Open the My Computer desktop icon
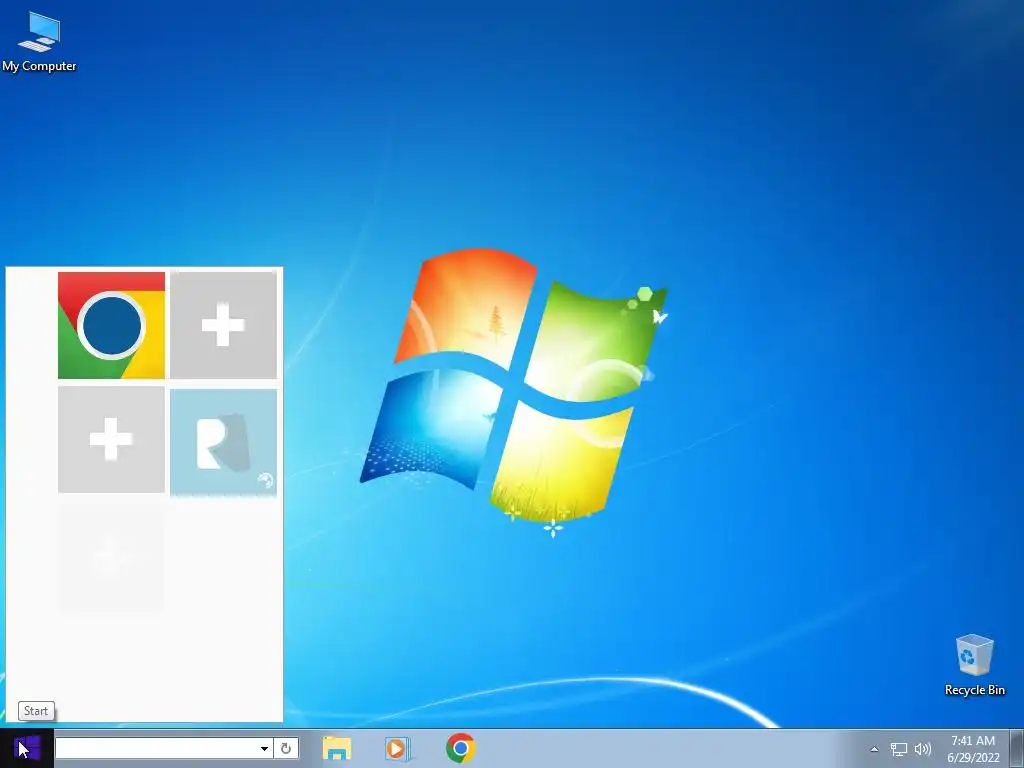The height and width of the screenshot is (768, 1024). pyautogui.click(x=39, y=41)
